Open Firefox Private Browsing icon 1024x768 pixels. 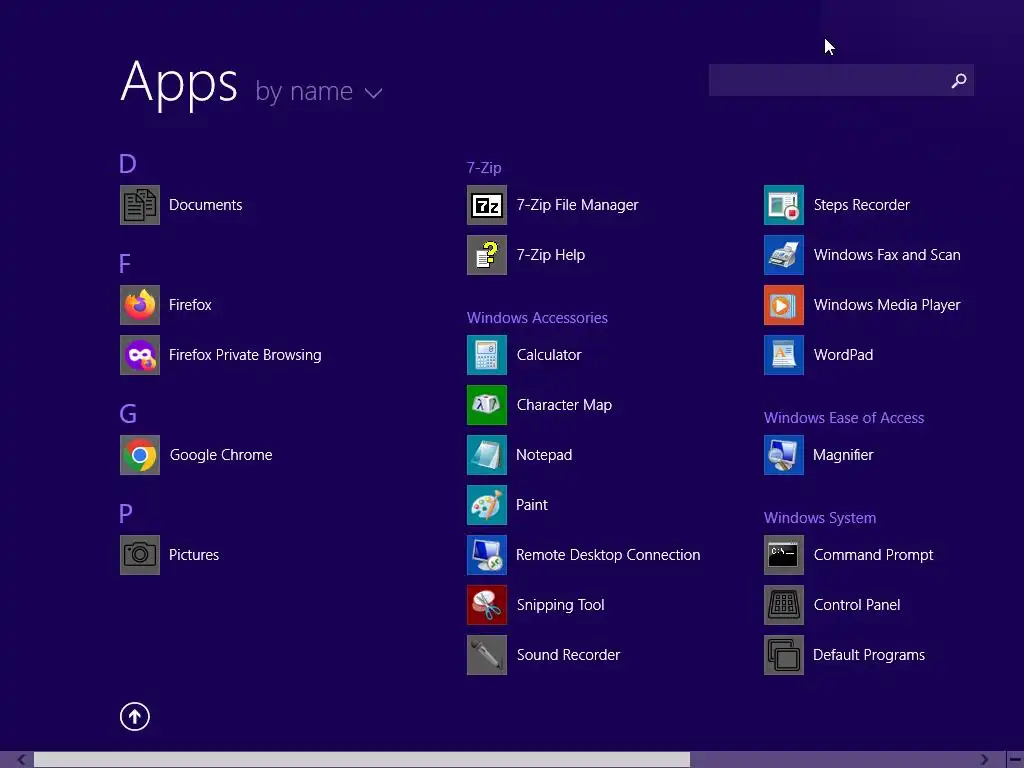140,355
